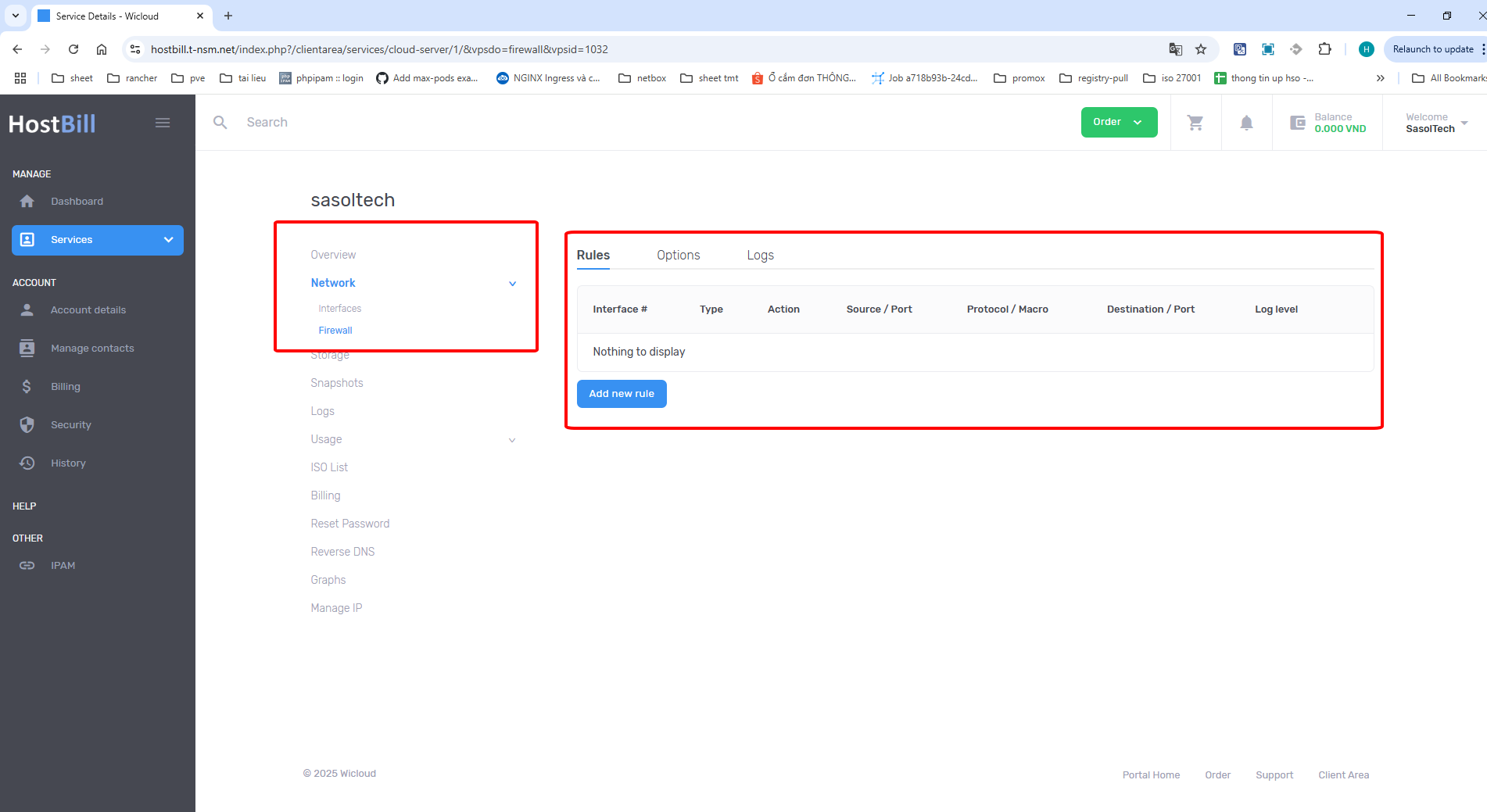1487x812 pixels.
Task: Open Security in the sidebar
Action: [x=70, y=425]
